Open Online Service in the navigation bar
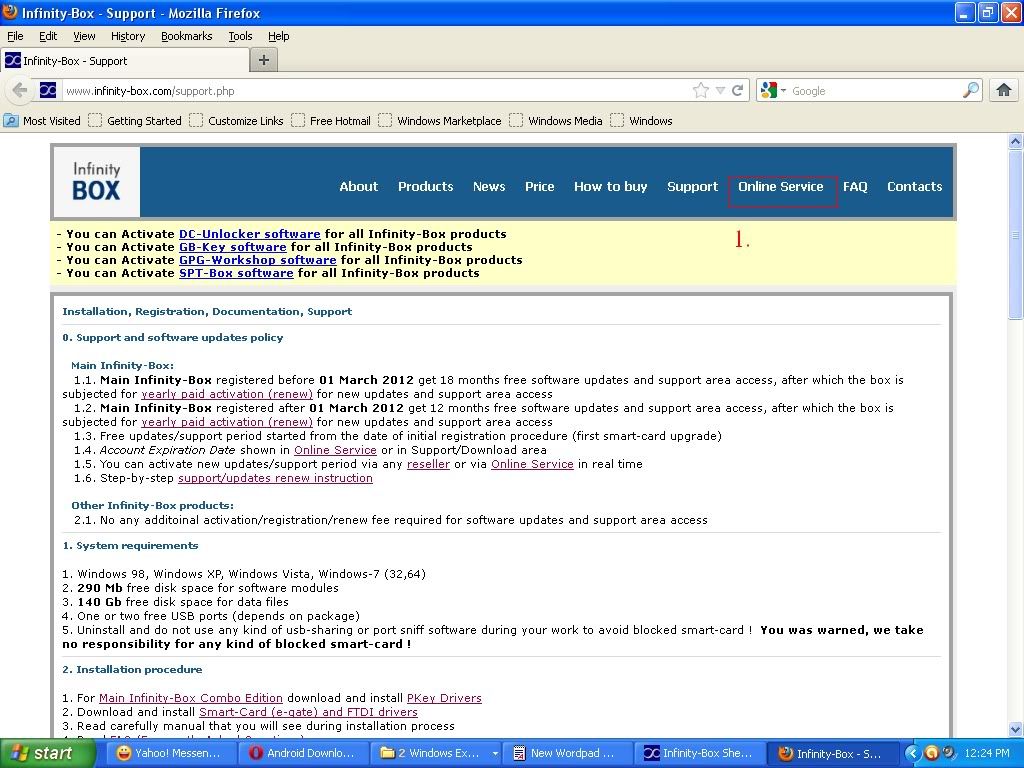This screenshot has width=1024, height=768. [x=781, y=187]
